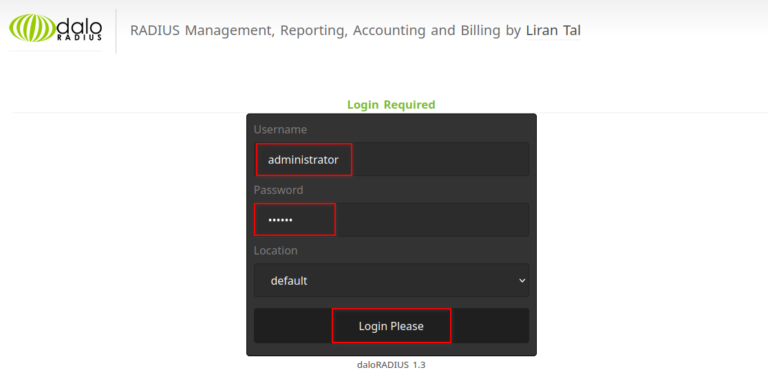Click the green globe emblem in the logo

tap(32, 28)
